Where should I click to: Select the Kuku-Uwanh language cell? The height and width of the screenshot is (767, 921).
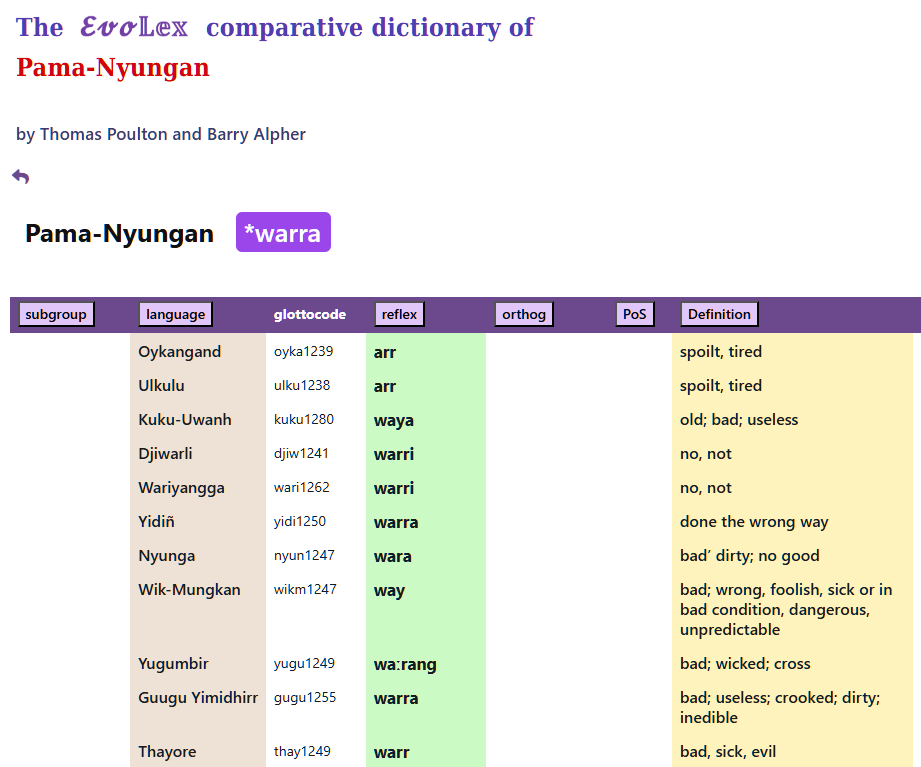point(185,419)
